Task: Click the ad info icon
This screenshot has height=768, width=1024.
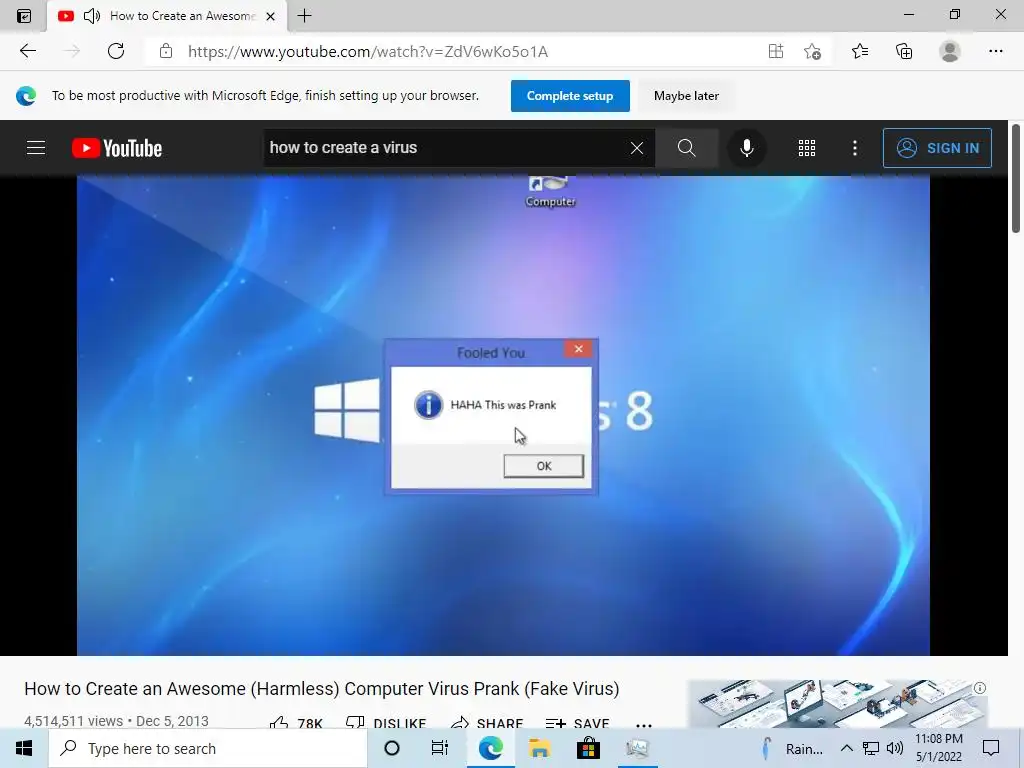Action: 980,688
